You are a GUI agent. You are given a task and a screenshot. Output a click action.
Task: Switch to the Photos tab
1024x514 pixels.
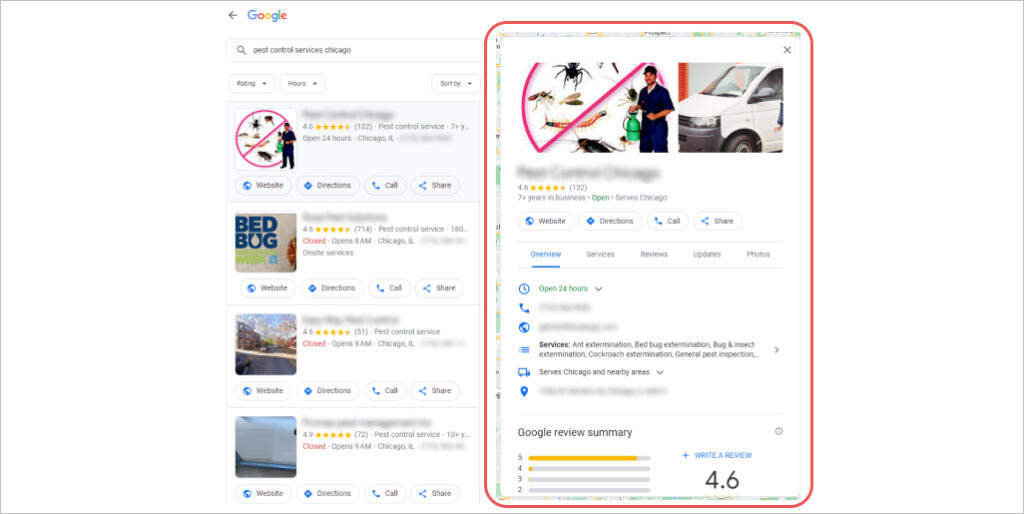[758, 255]
